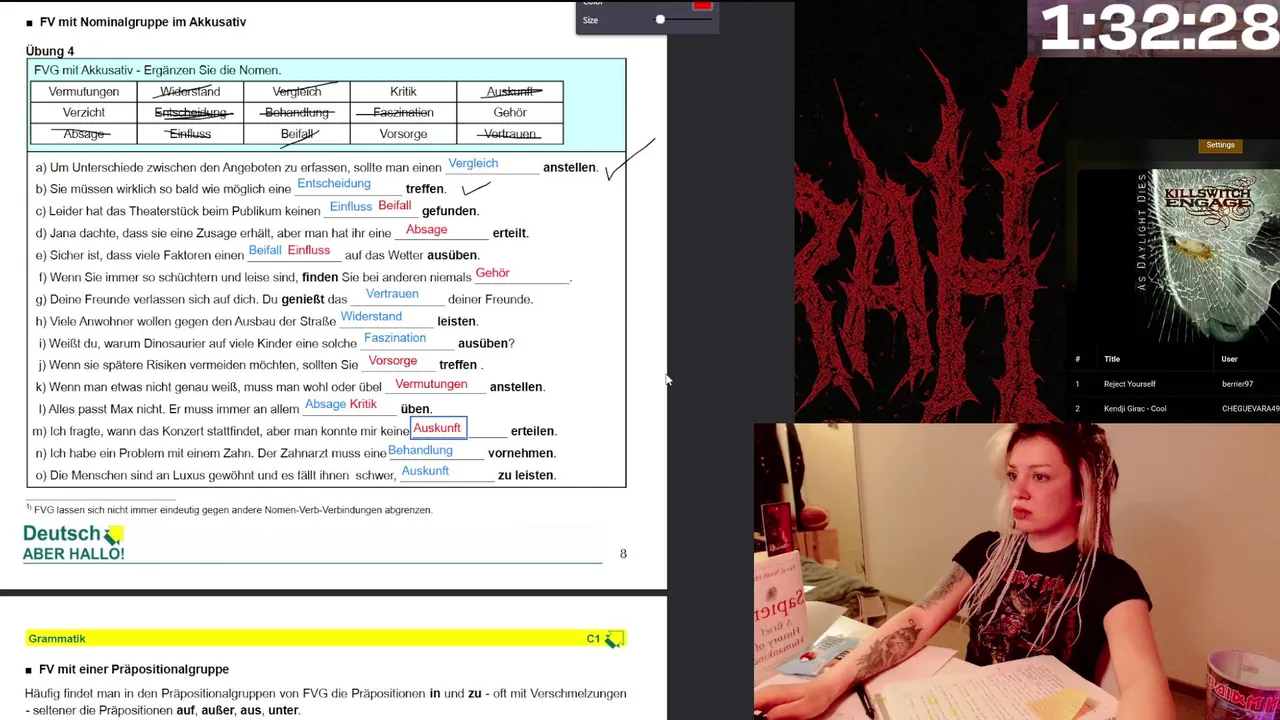Click the focused 'Auskunft' field in sentence m
The width and height of the screenshot is (1280, 720).
[x=438, y=429]
